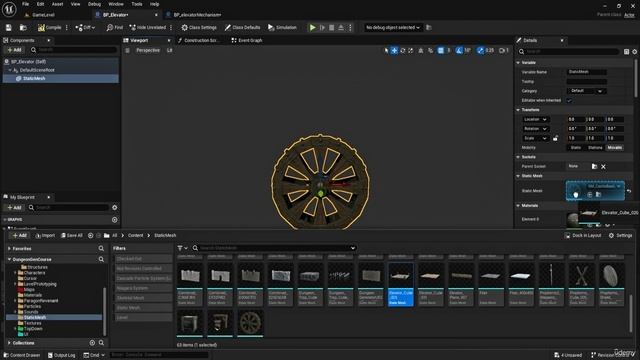This screenshot has height=360, width=640.
Task: Click Add in the My Blueprint panel
Action: 14,207
